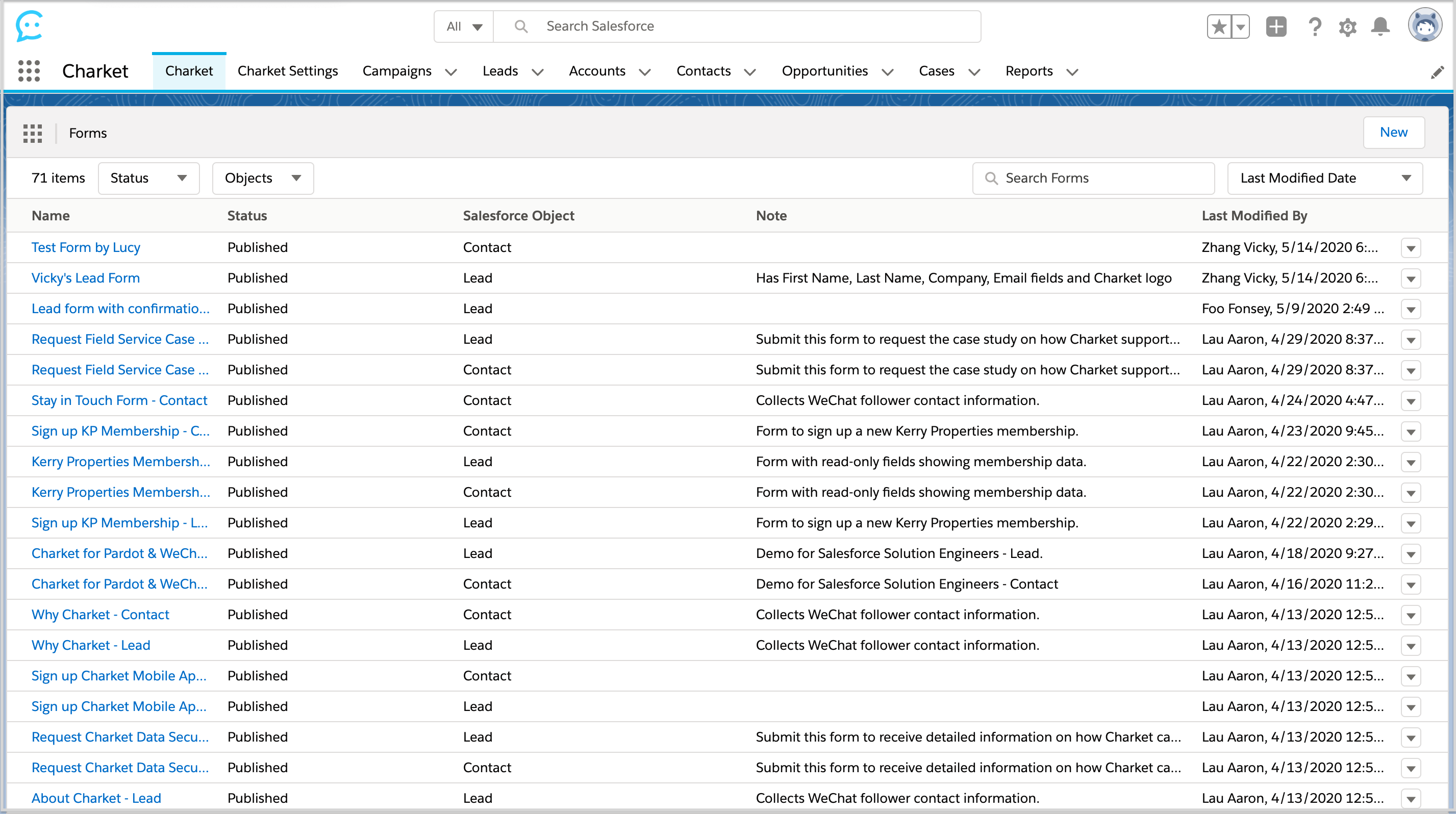1456x814 pixels.
Task: Open the Contacts tab
Action: (704, 71)
